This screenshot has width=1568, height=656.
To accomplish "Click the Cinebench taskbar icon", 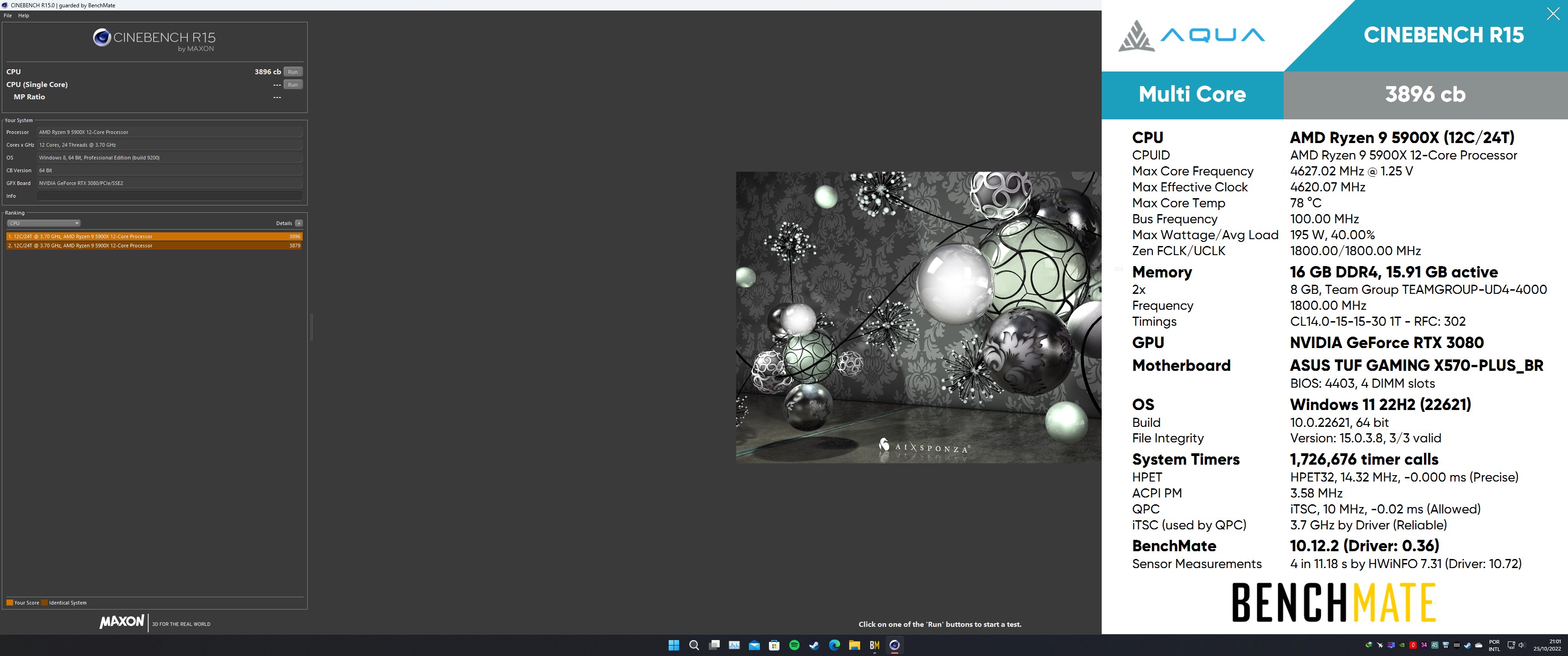I will pyautogui.click(x=895, y=646).
